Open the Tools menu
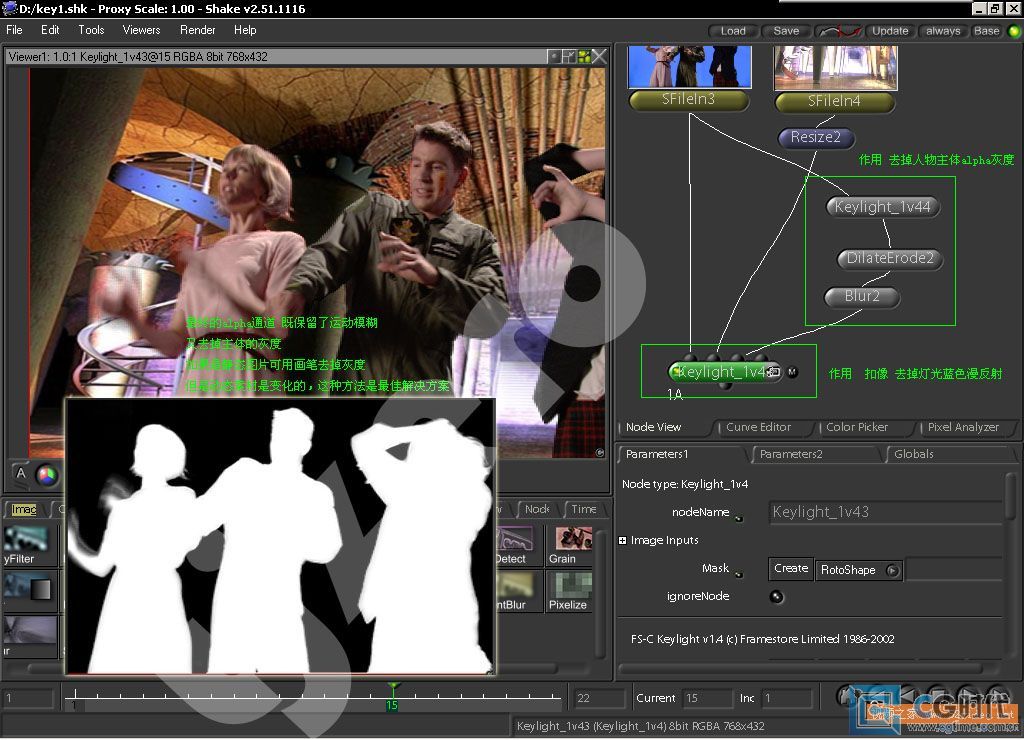This screenshot has width=1024, height=740. pos(91,30)
